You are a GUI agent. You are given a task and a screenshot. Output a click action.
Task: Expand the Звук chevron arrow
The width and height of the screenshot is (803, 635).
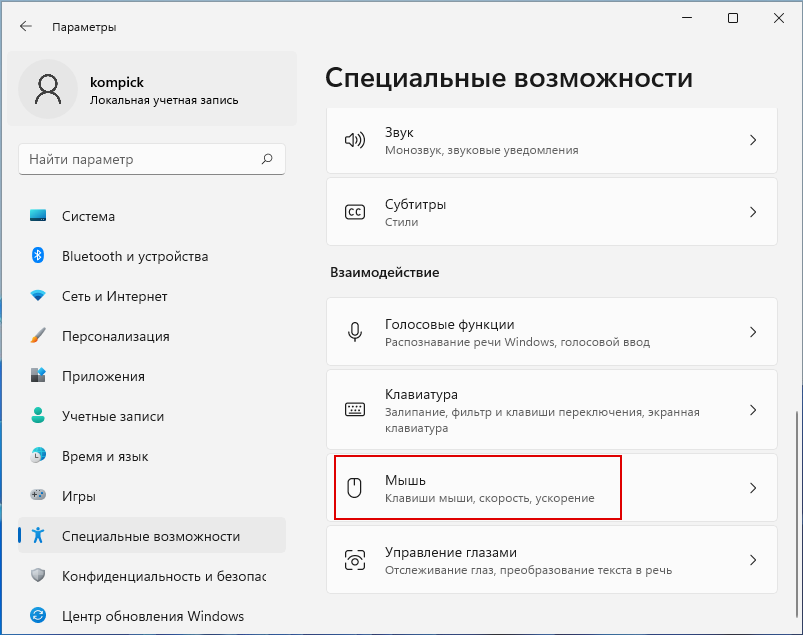(753, 140)
